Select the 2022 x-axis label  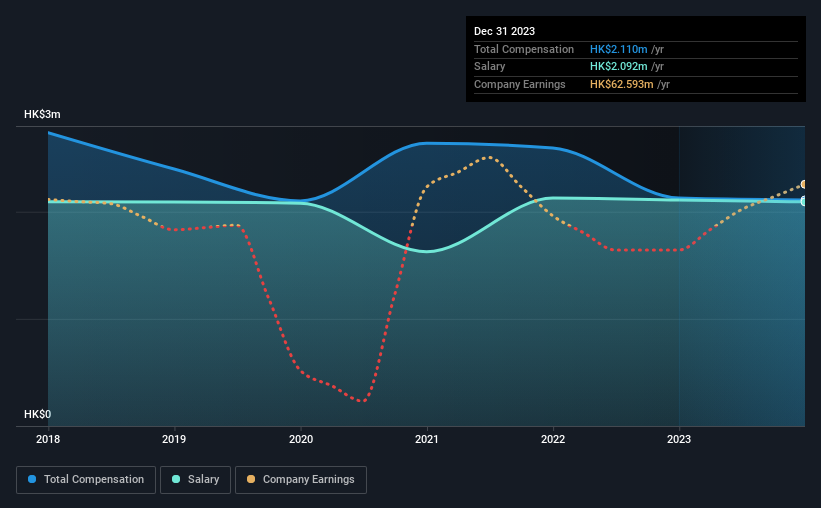pos(553,439)
